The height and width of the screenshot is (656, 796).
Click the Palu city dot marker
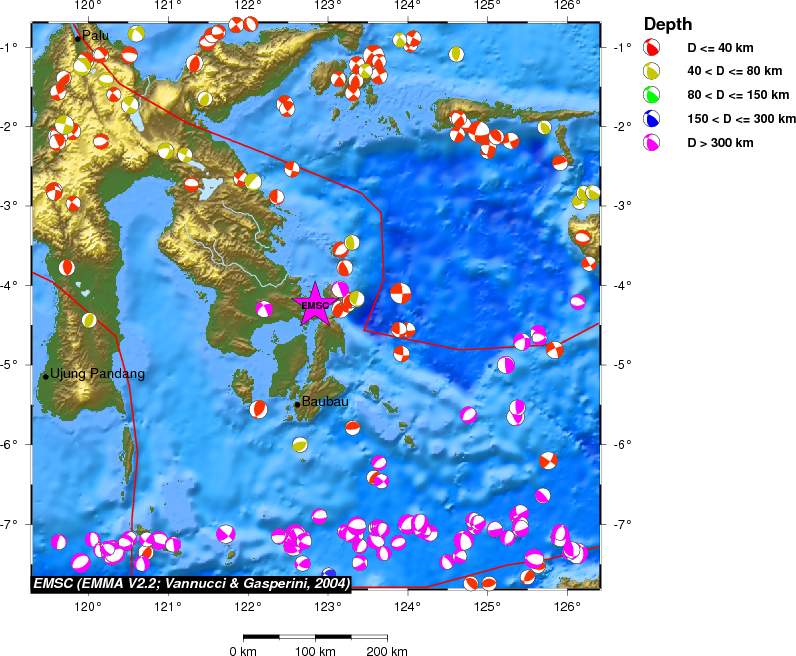[78, 39]
